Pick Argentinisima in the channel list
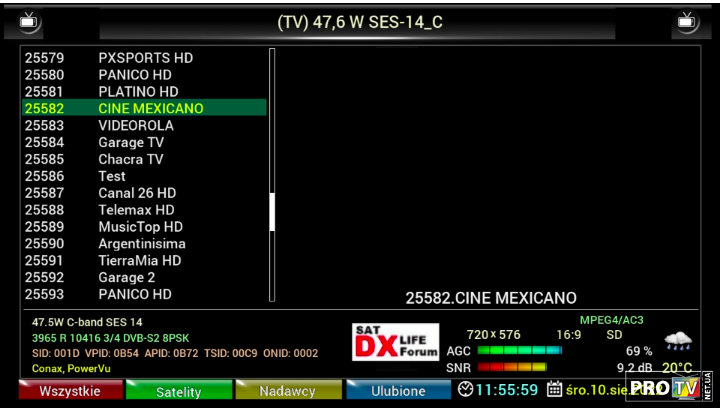The height and width of the screenshot is (412, 723). [141, 244]
